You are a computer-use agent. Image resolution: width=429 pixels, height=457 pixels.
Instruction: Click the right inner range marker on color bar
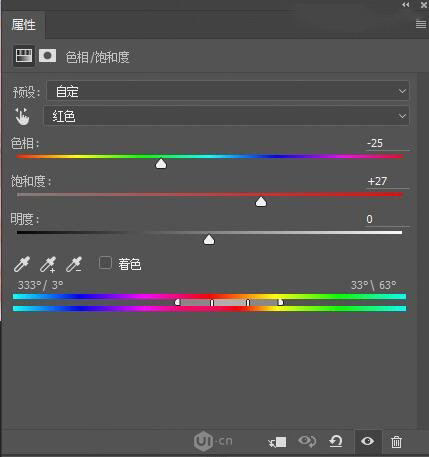[248, 303]
